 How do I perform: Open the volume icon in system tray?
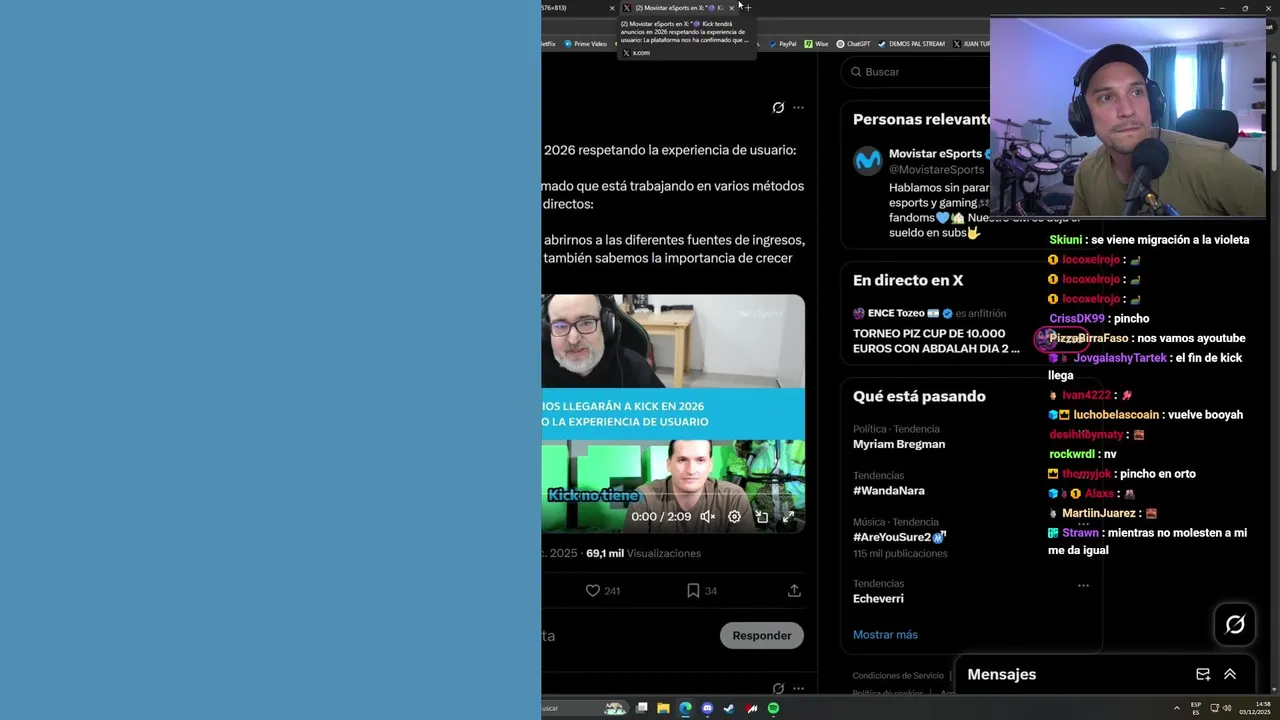tap(1227, 708)
